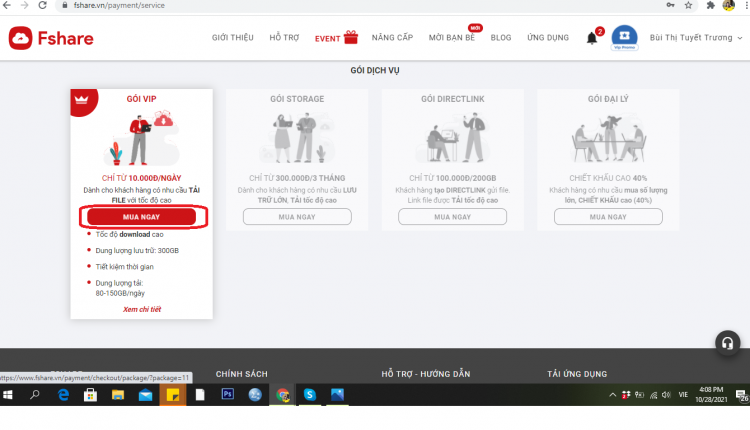Click the 'CHIẾT KHẤU CAO 40%' text

(x=608, y=178)
